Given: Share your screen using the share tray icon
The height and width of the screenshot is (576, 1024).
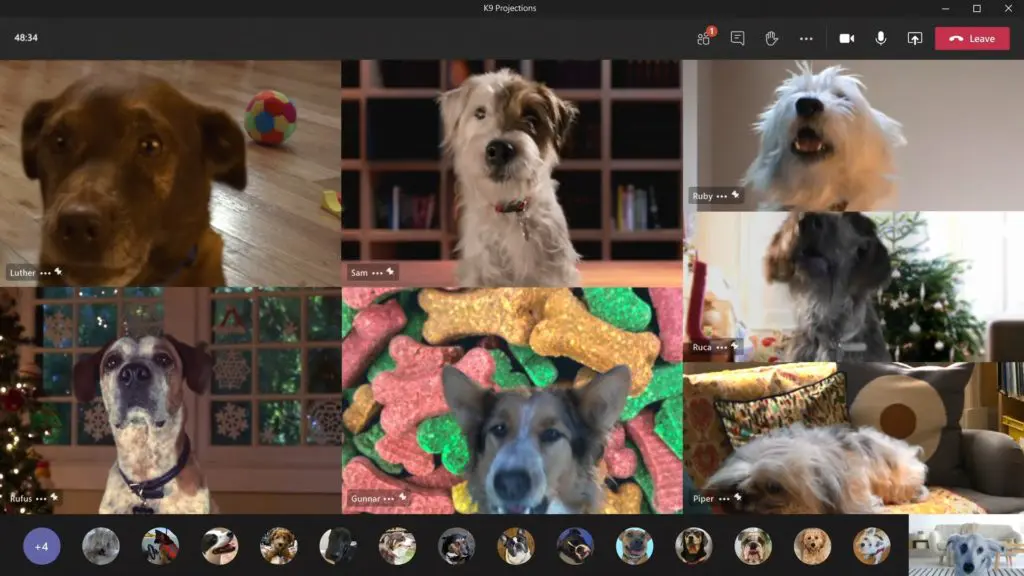Looking at the screenshot, I should coord(914,39).
